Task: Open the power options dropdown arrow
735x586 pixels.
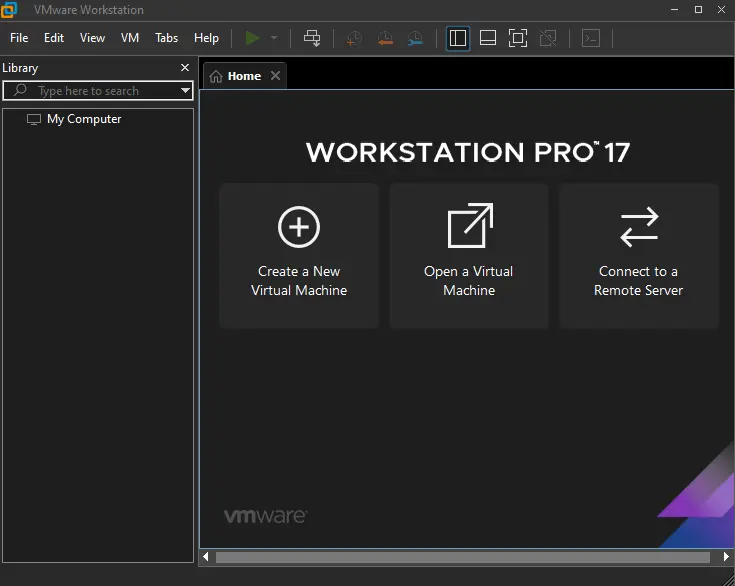Action: [x=274, y=38]
